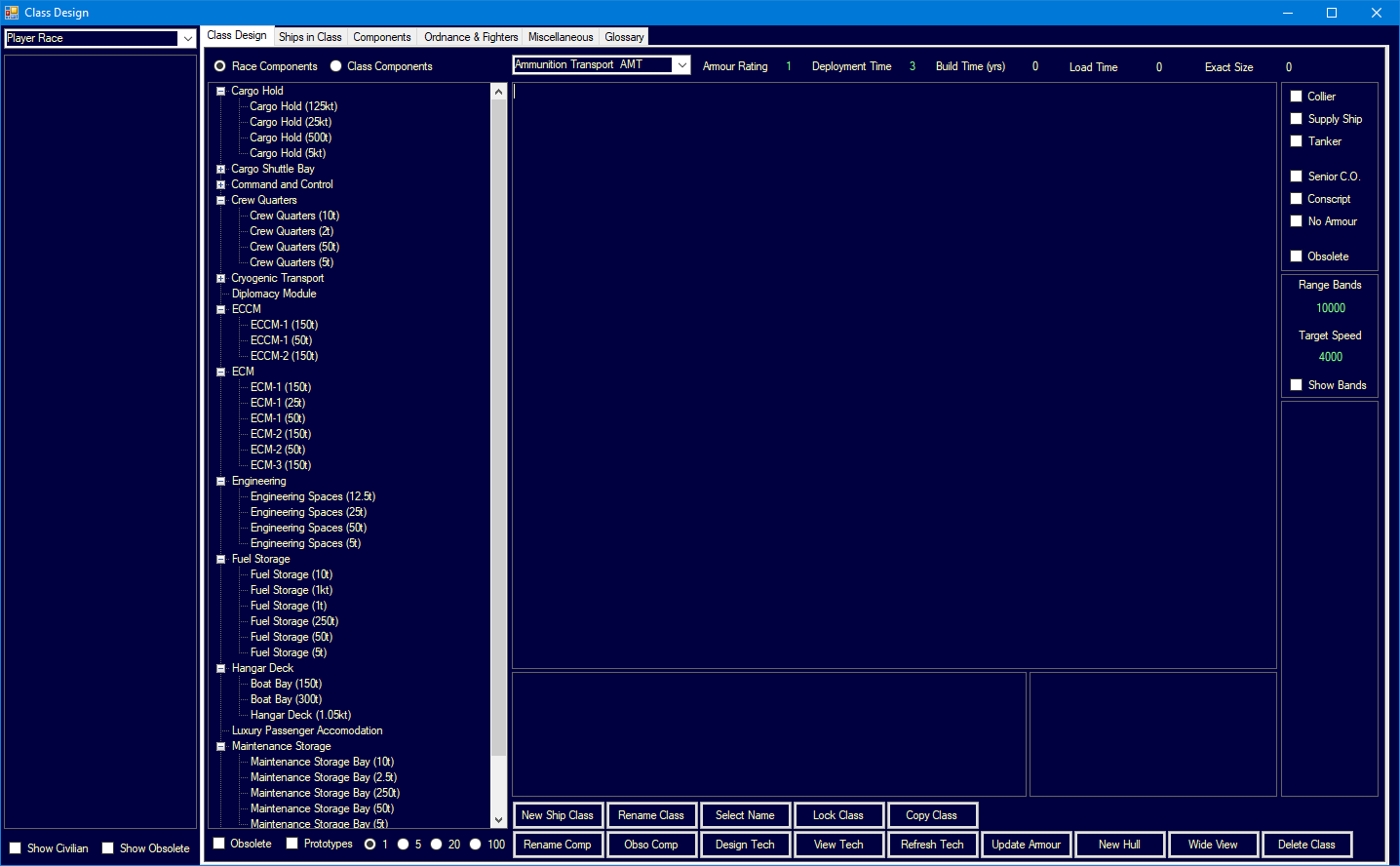1400x866 pixels.
Task: Choose the 20 quantity radio button
Action: point(437,845)
